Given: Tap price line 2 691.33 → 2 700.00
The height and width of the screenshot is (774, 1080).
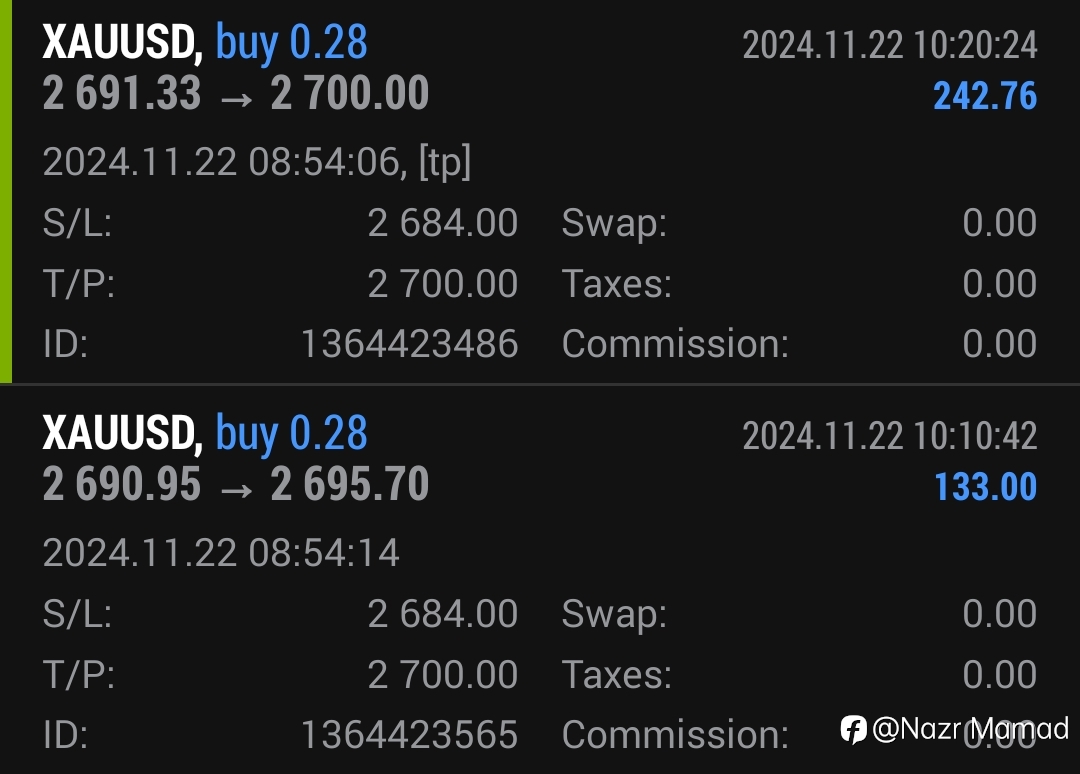Looking at the screenshot, I should [x=236, y=94].
